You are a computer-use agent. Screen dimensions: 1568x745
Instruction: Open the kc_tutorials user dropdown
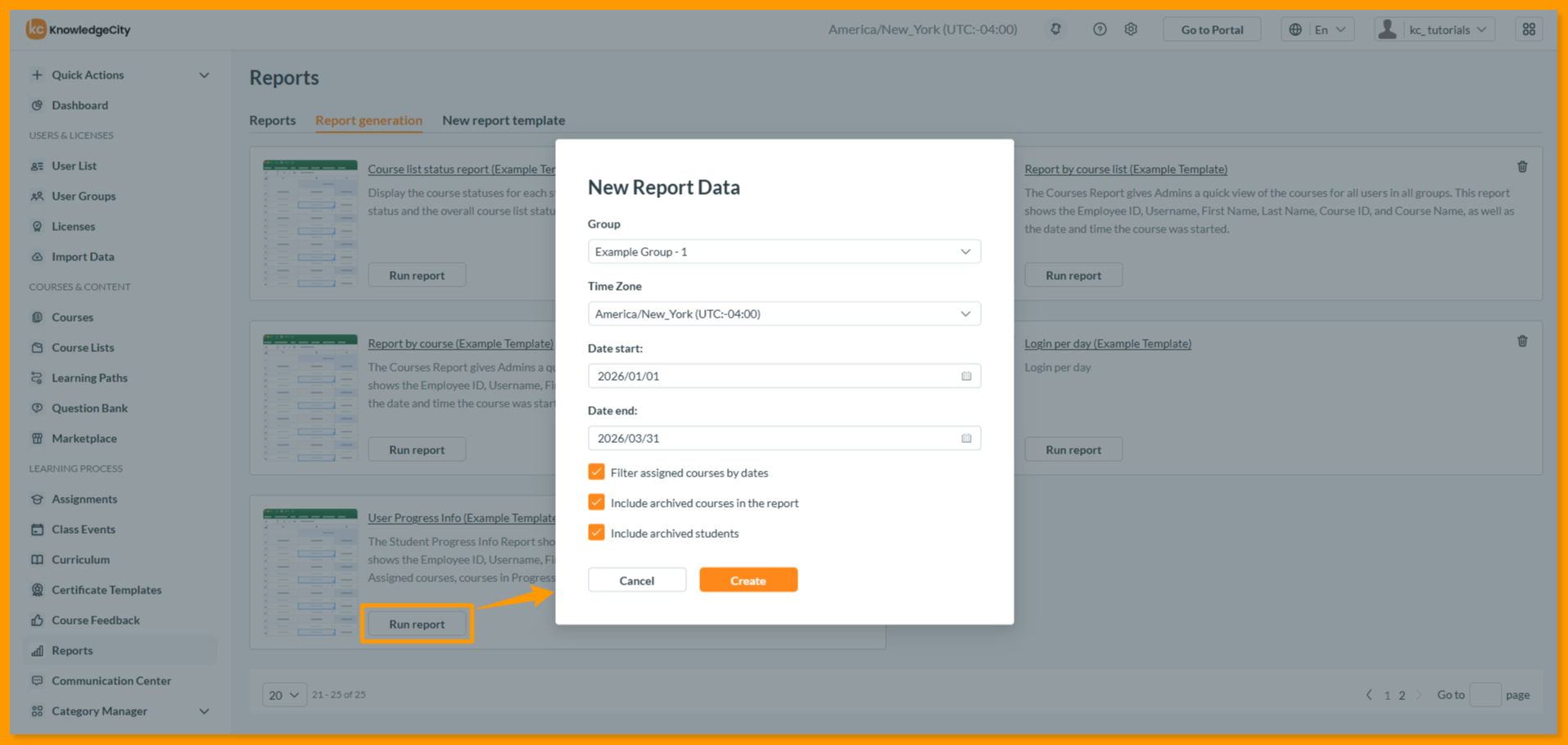pos(1435,29)
